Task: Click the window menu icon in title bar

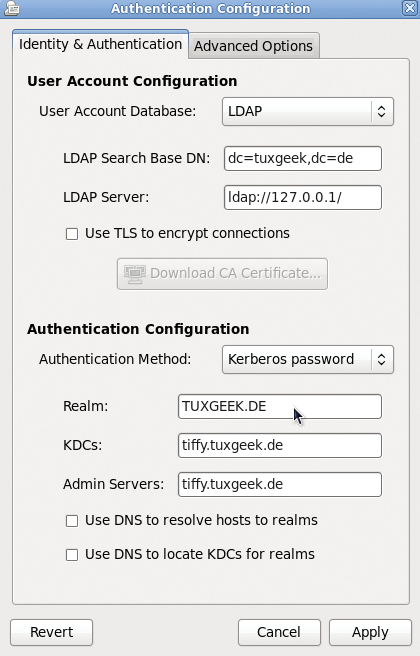Action: 11,8
